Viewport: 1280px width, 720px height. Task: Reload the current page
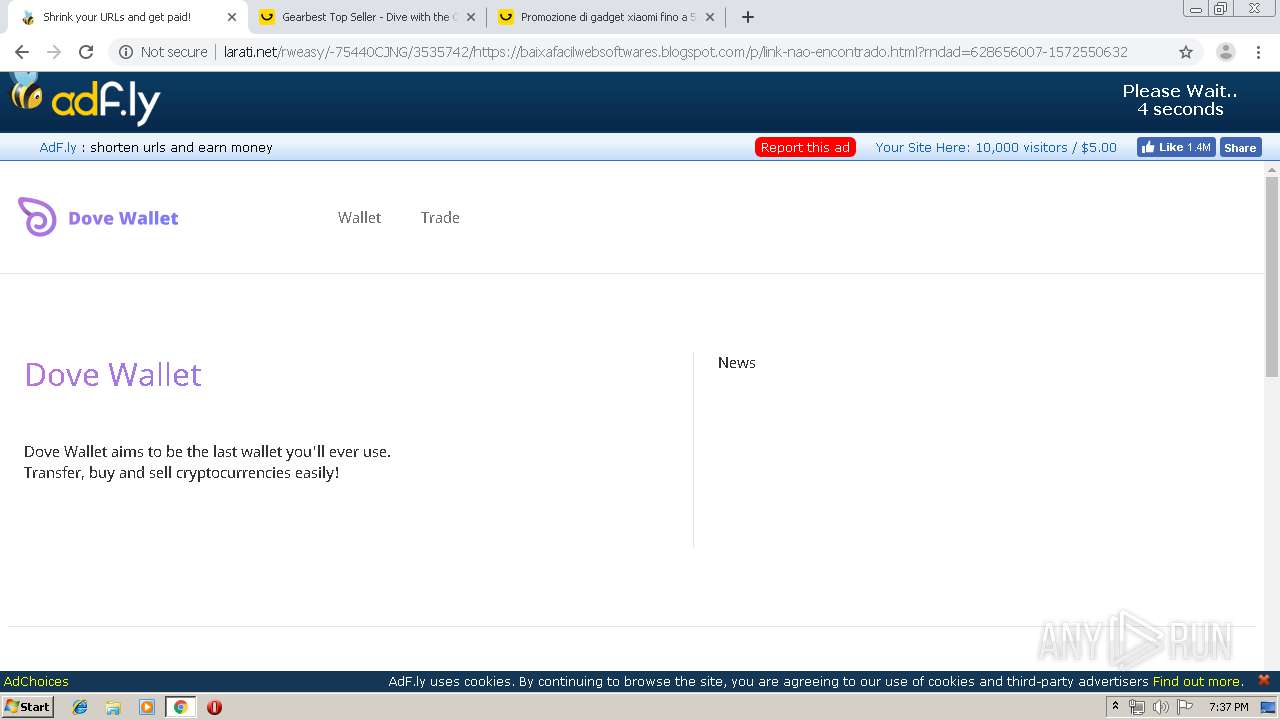pyautogui.click(x=86, y=52)
